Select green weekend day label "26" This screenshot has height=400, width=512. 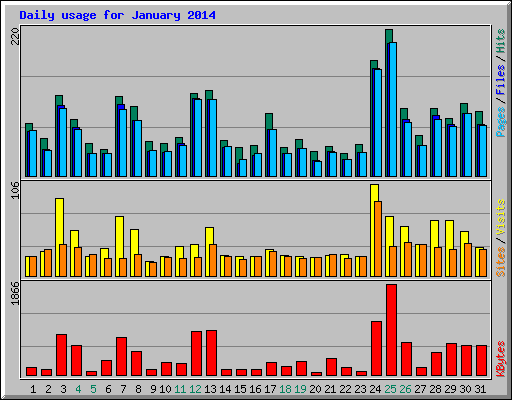[405, 389]
